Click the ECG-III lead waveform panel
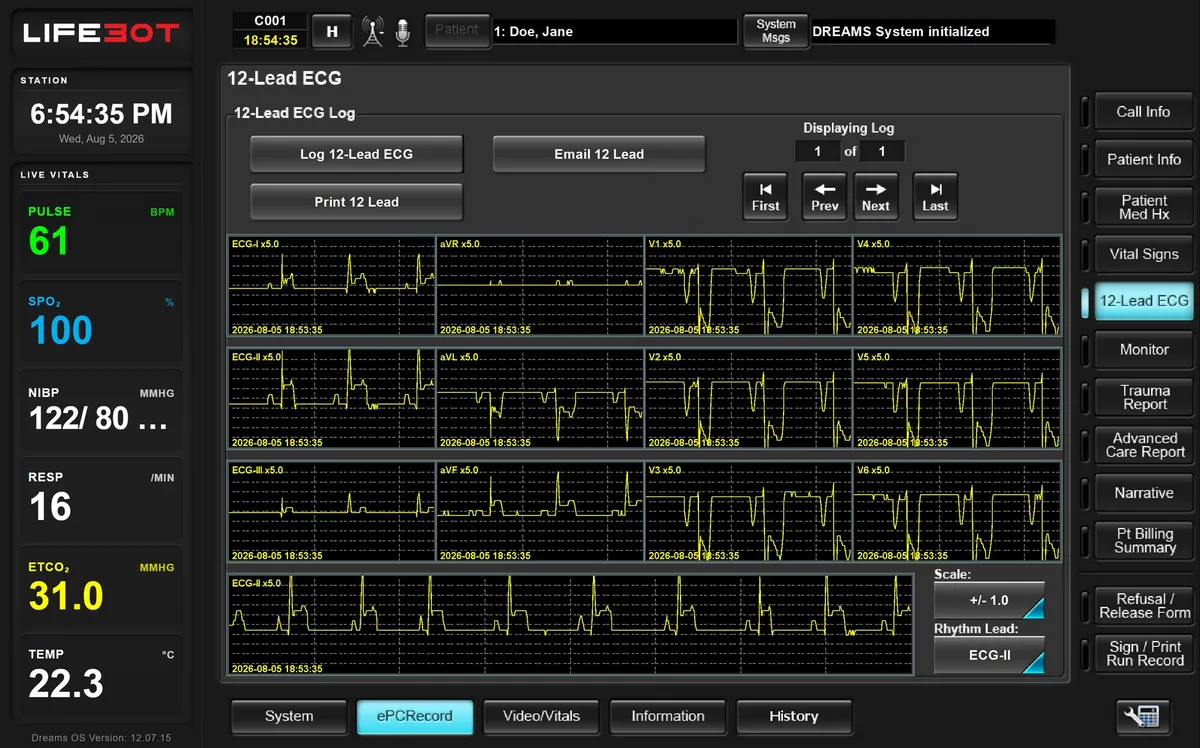1200x748 pixels. 332,511
